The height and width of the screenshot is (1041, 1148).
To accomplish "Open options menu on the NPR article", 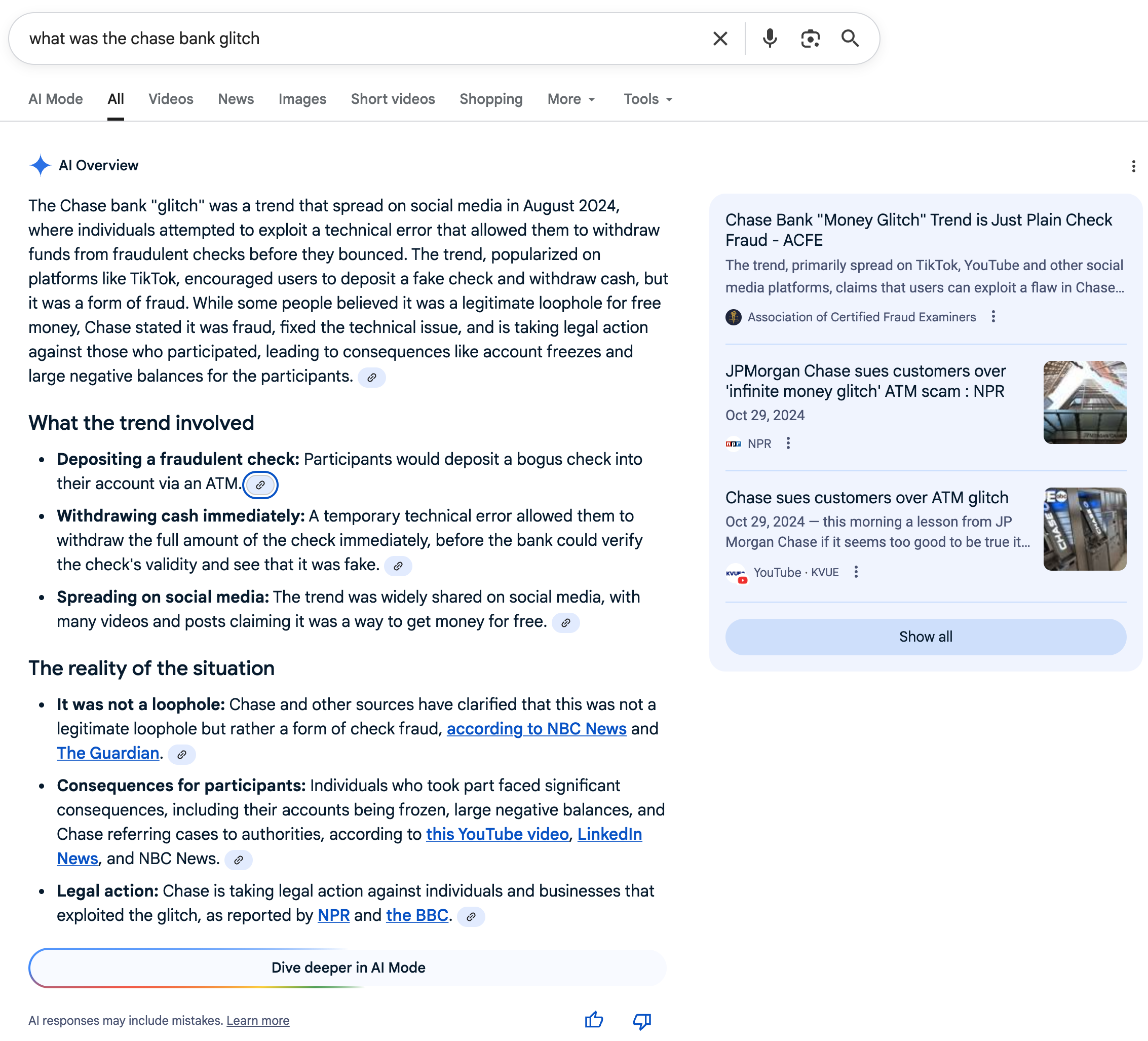I will coord(788,443).
